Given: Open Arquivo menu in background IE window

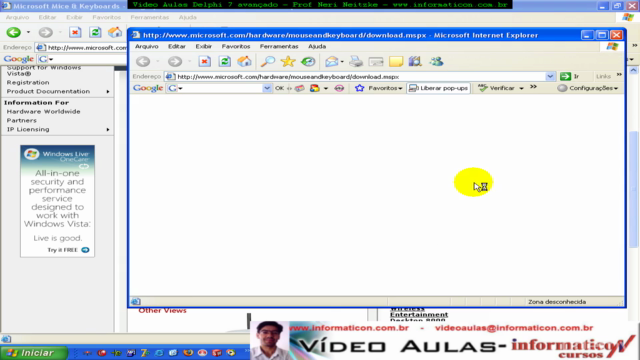Looking at the screenshot, I should click(17, 17).
